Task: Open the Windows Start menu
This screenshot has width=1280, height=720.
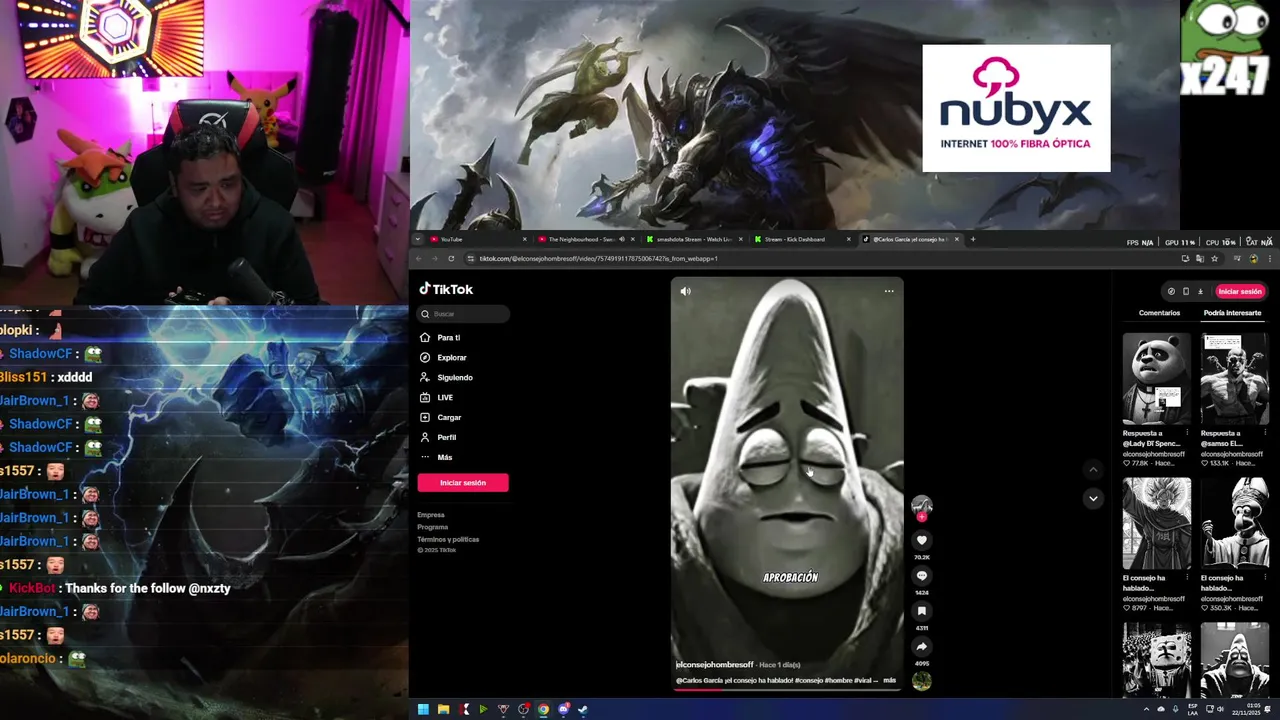Action: point(423,710)
